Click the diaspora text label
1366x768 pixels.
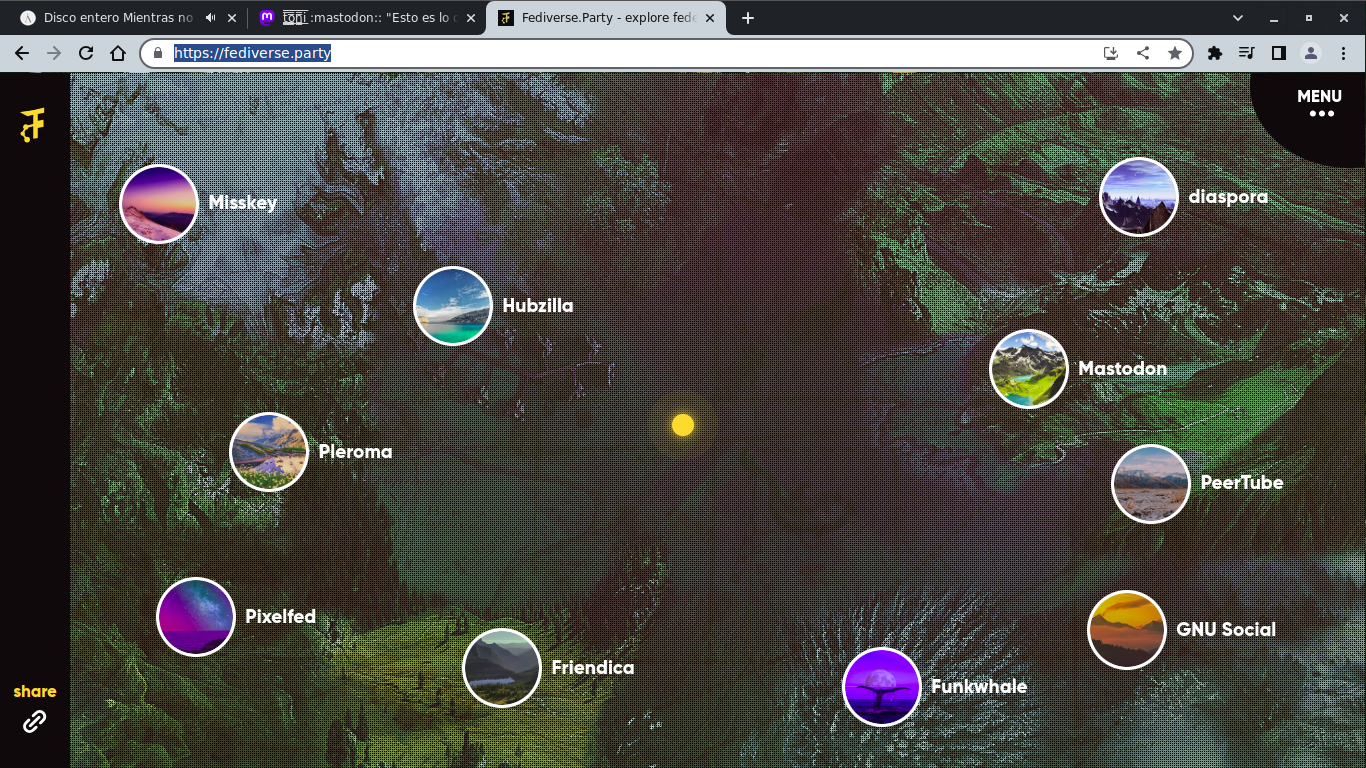pos(1228,197)
